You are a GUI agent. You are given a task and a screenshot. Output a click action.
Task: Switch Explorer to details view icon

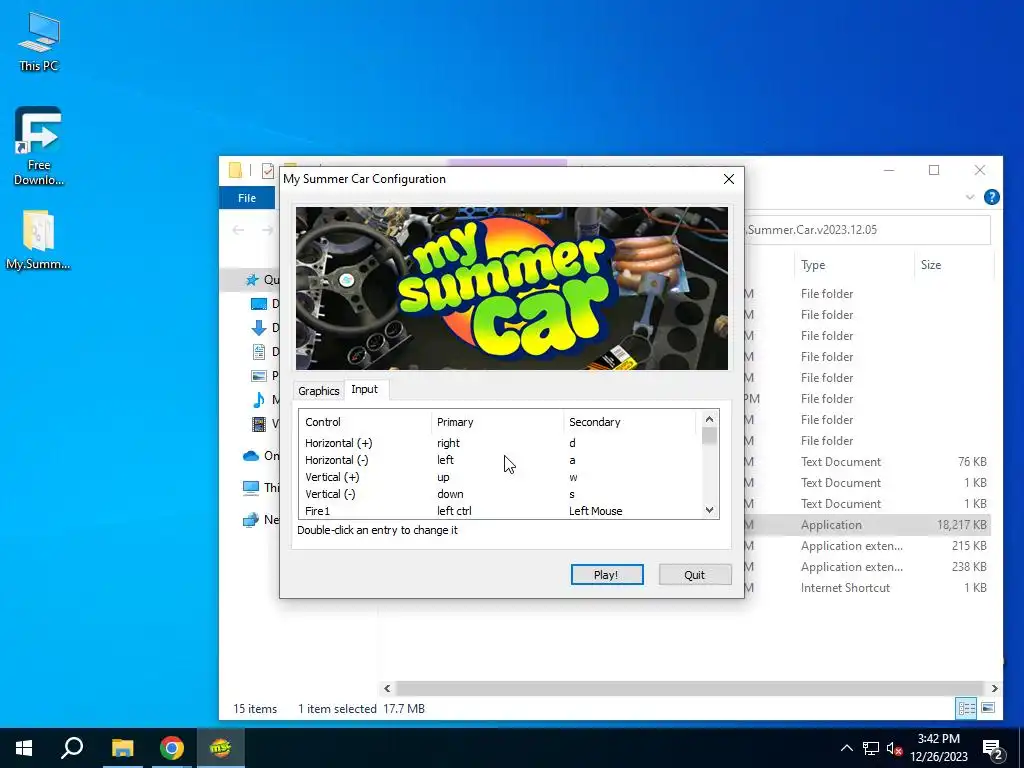click(966, 708)
